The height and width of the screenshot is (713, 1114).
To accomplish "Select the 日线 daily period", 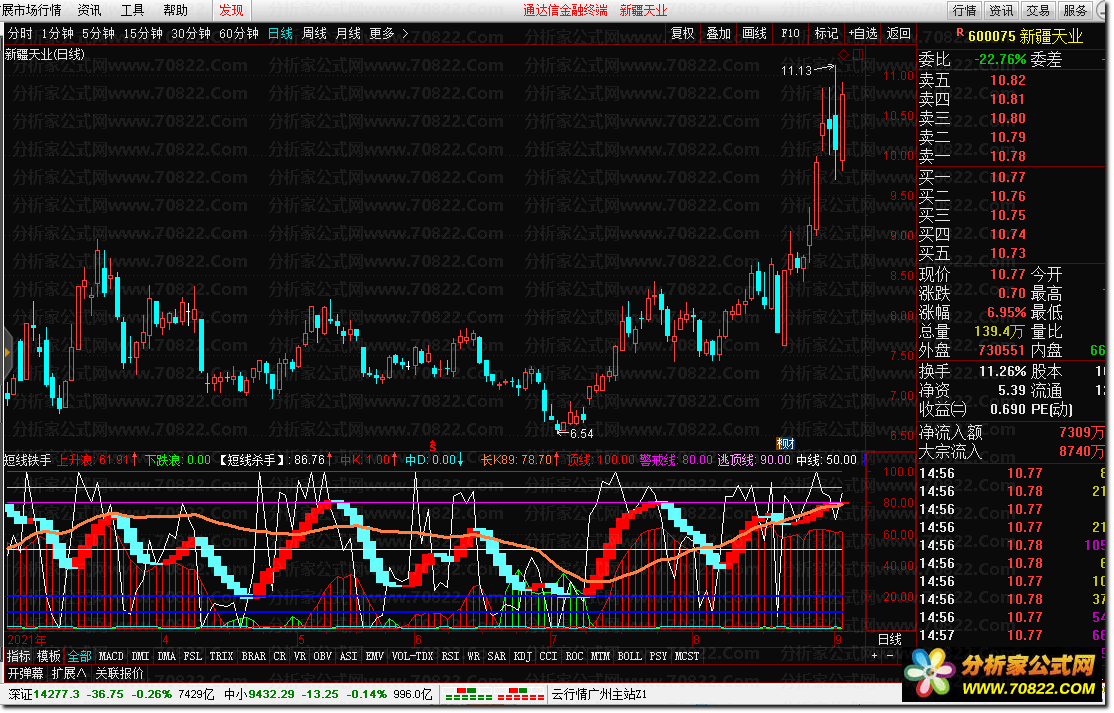I will tap(280, 33).
